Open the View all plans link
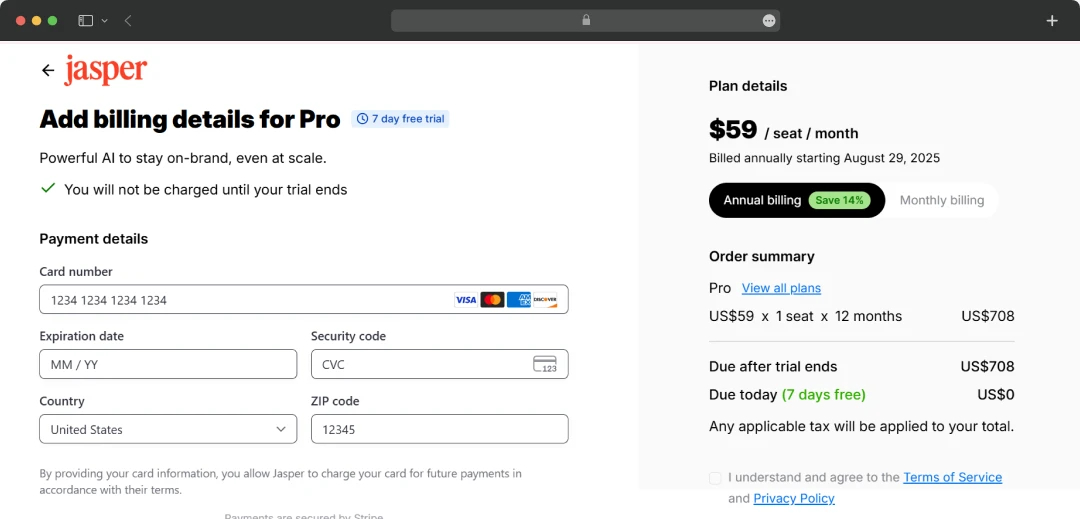 point(781,288)
